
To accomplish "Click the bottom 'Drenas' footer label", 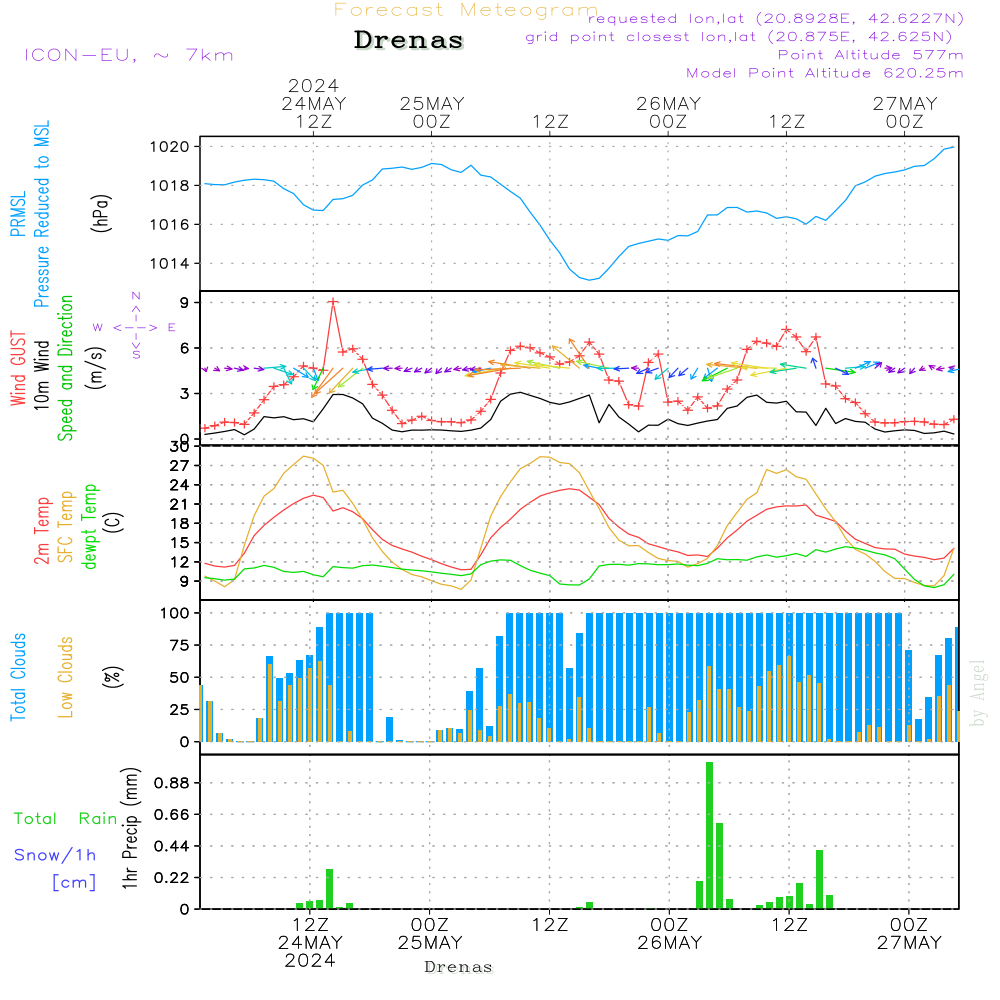I will pyautogui.click(x=459, y=967).
